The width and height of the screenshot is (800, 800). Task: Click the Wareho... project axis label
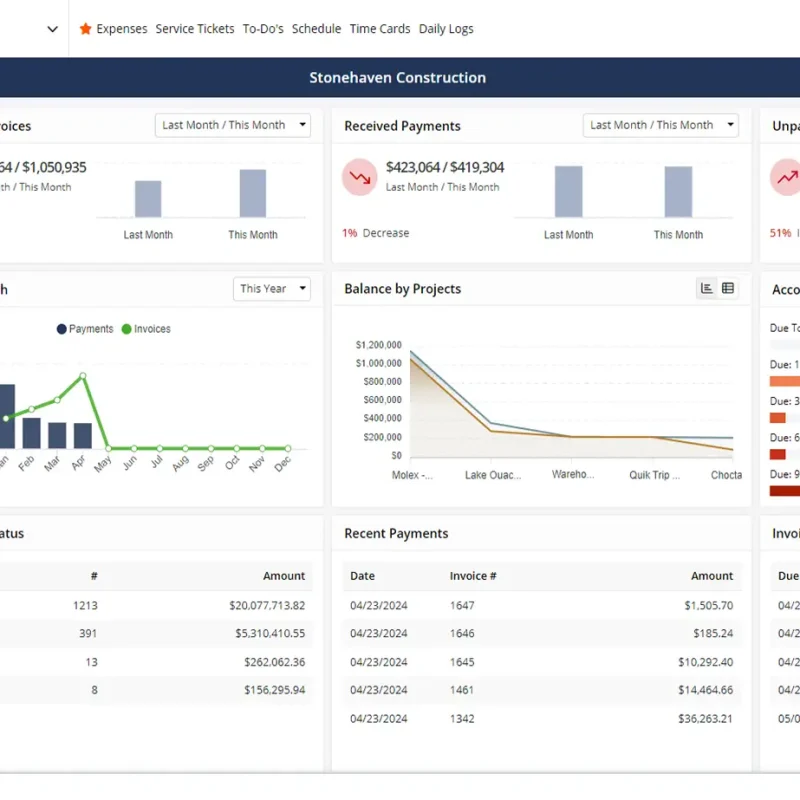click(573, 474)
